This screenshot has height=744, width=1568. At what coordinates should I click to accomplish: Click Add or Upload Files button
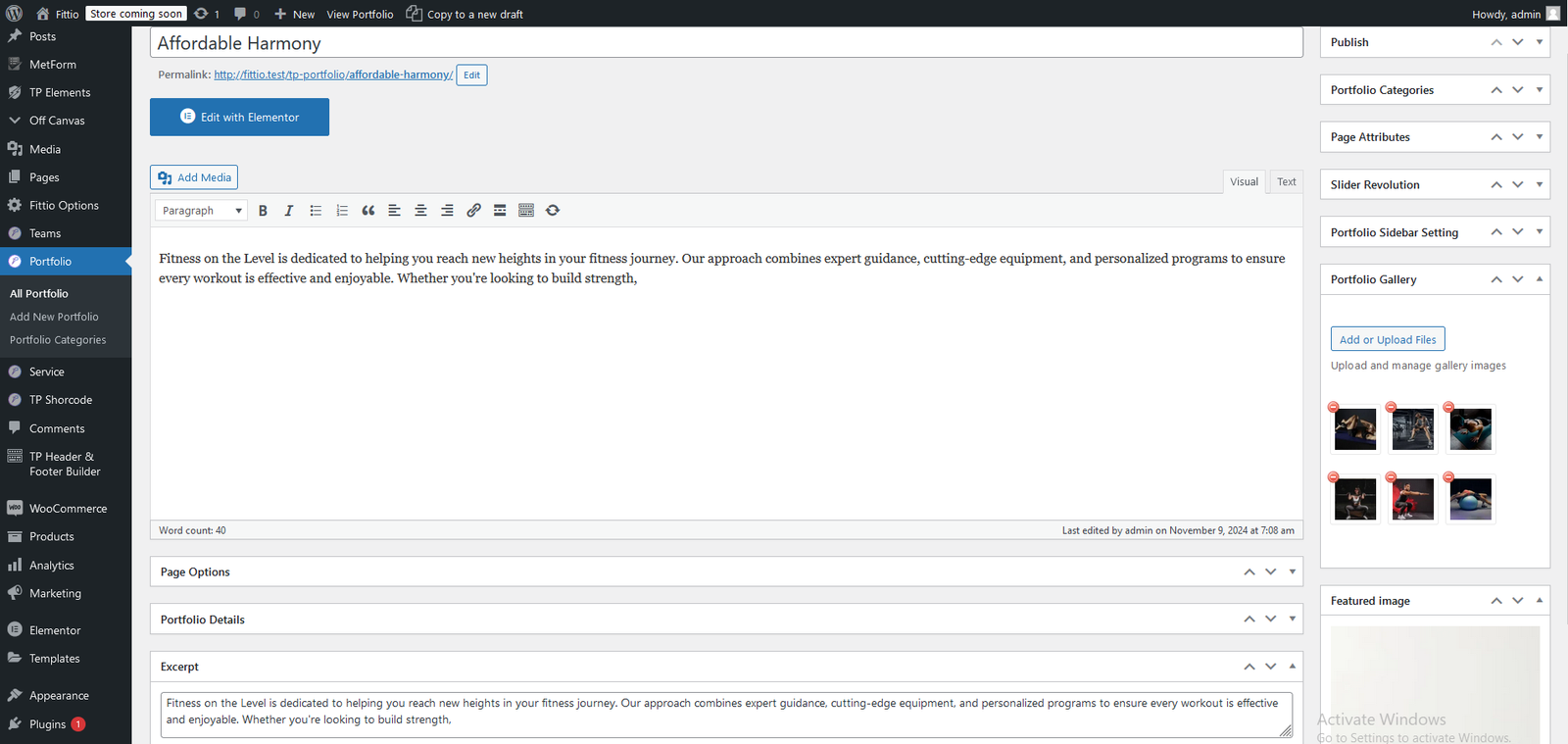tap(1387, 339)
